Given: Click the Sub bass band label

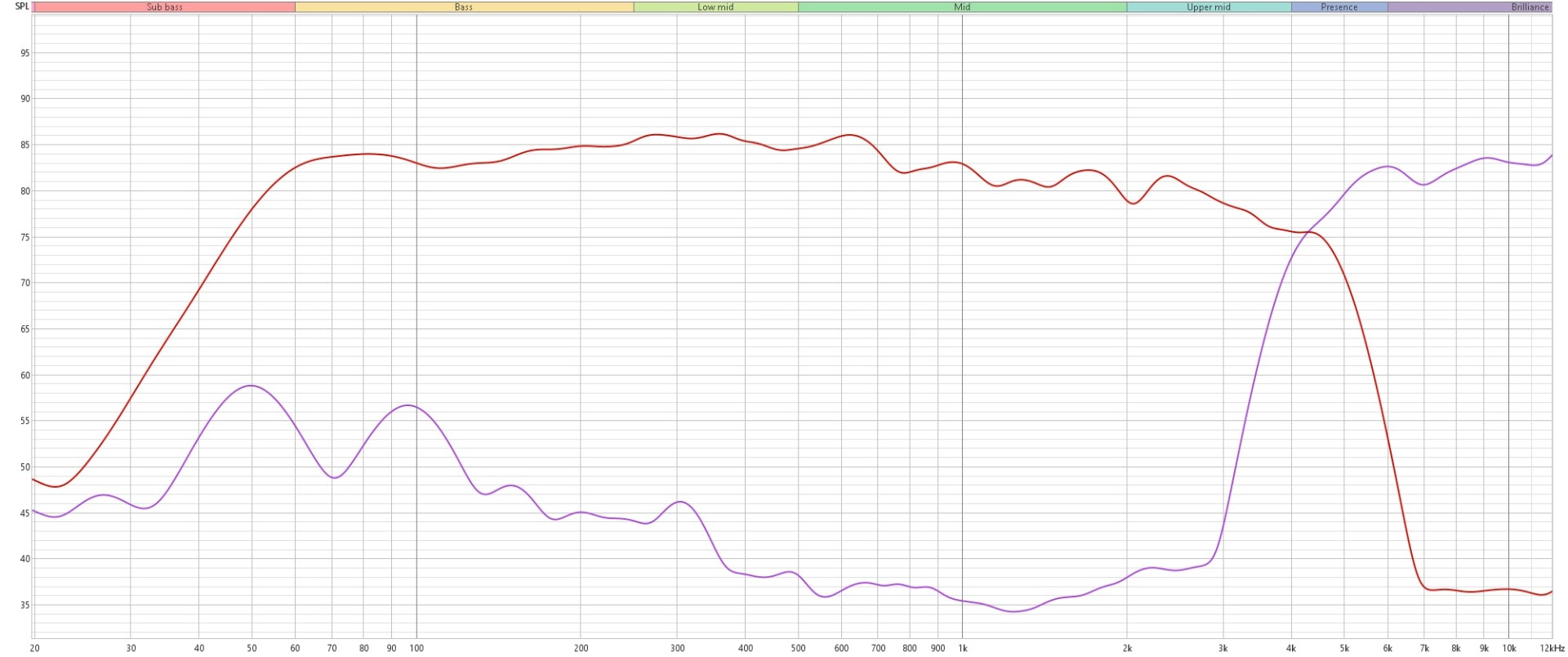Looking at the screenshot, I should pyautogui.click(x=164, y=7).
